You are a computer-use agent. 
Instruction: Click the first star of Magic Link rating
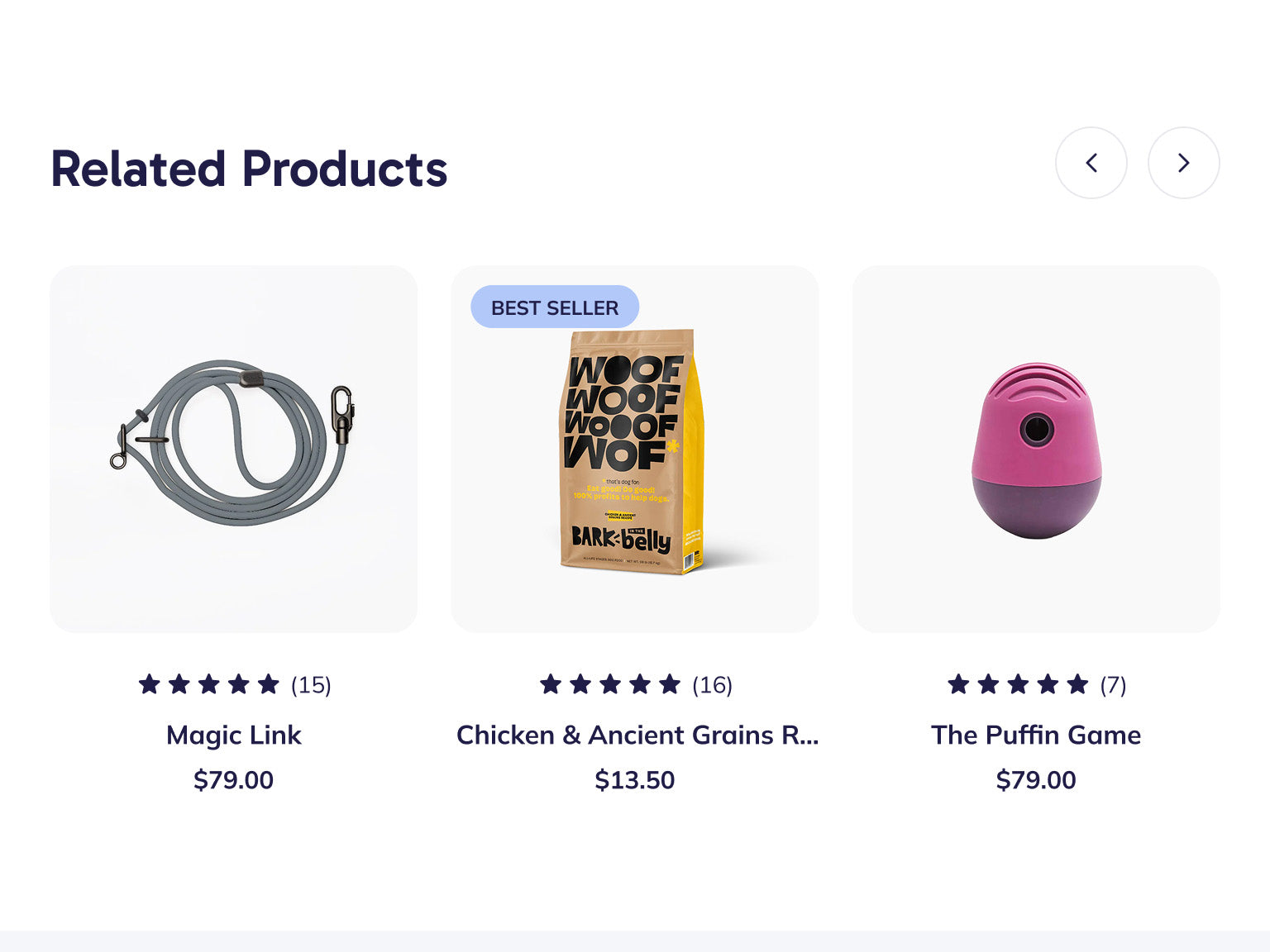tap(150, 684)
